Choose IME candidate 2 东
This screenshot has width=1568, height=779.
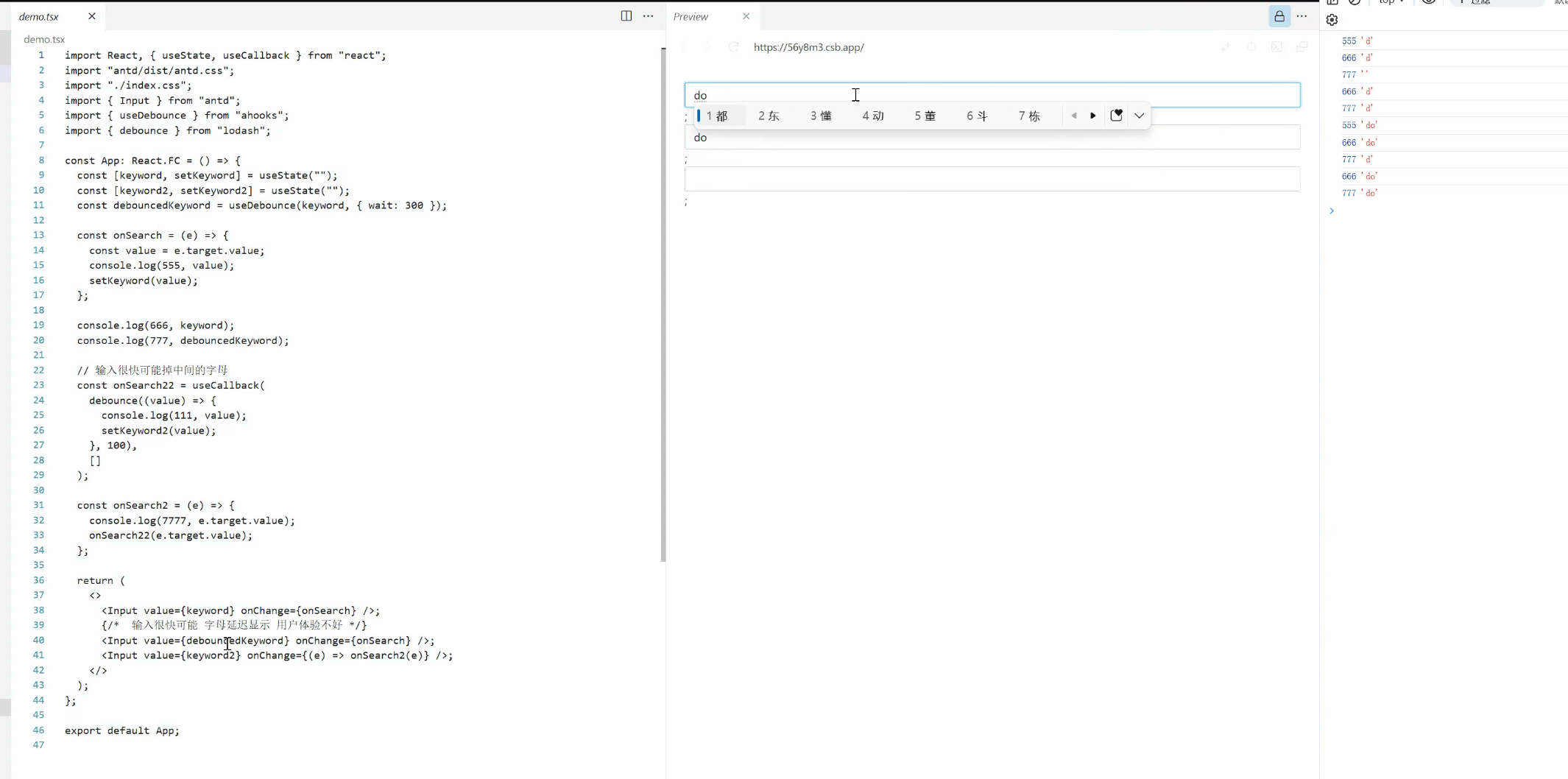coord(769,116)
